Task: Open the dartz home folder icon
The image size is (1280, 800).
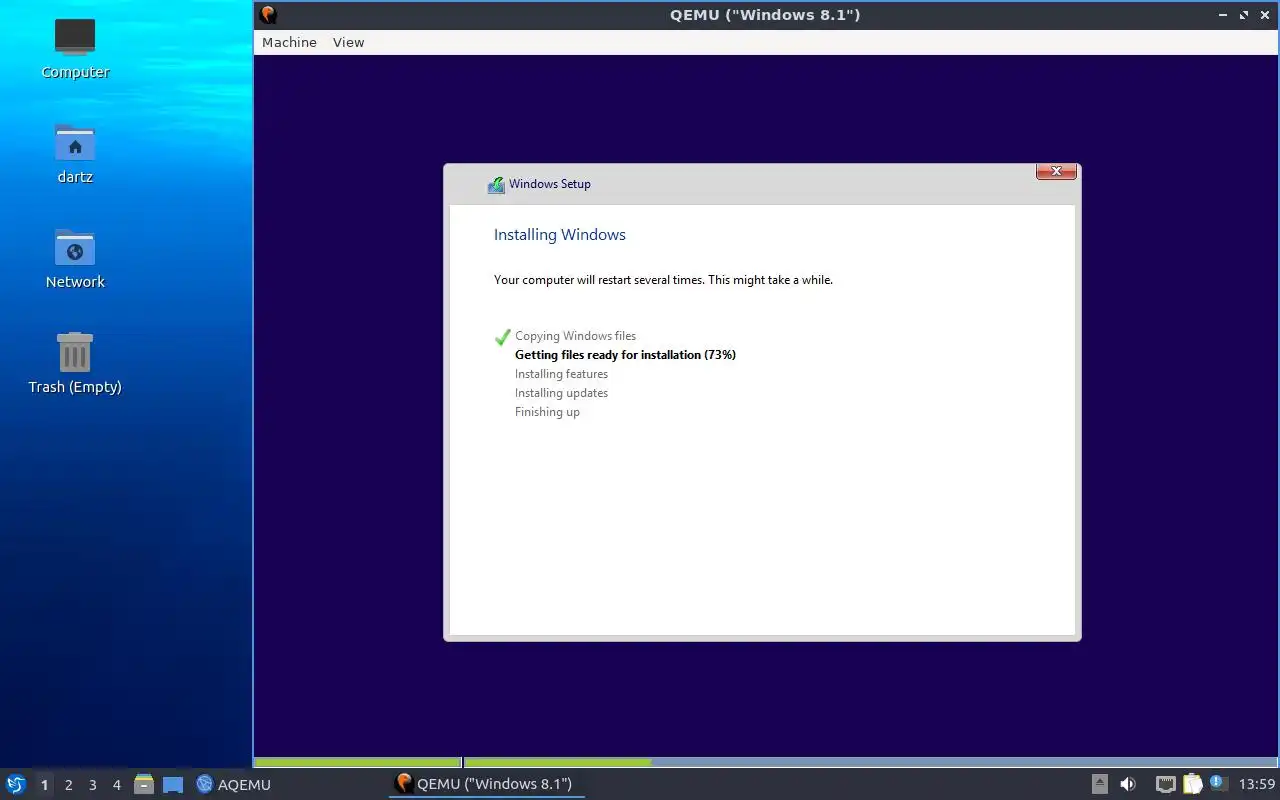Action: coord(75,153)
